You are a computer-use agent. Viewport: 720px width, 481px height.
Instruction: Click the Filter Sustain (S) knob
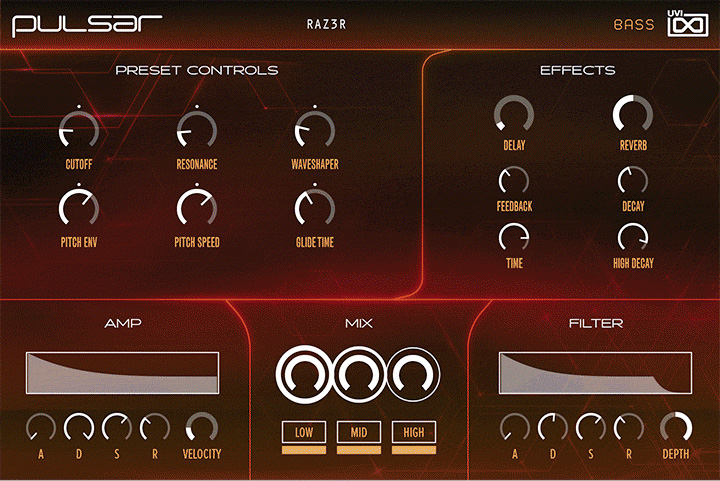[x=591, y=428]
